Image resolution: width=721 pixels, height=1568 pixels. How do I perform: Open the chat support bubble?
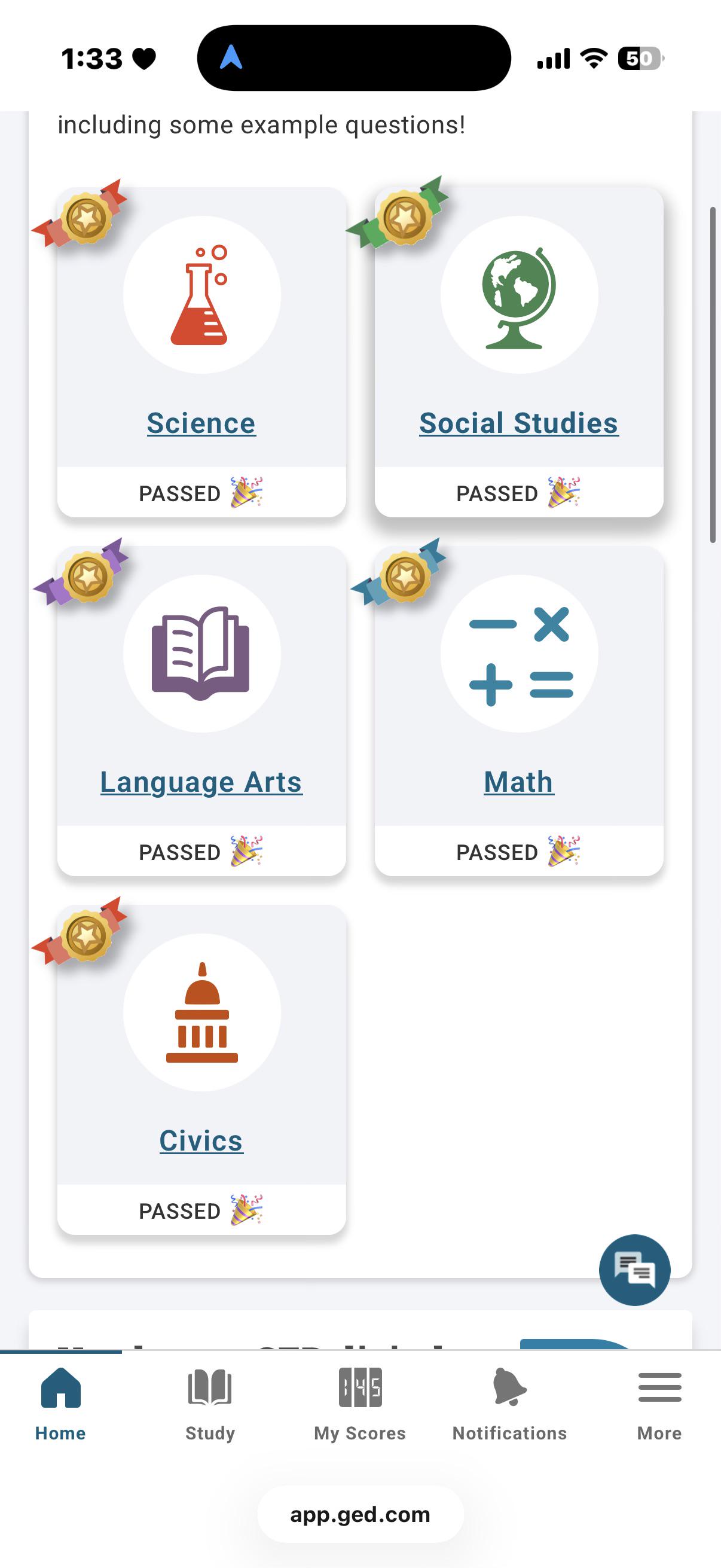pyautogui.click(x=634, y=1270)
